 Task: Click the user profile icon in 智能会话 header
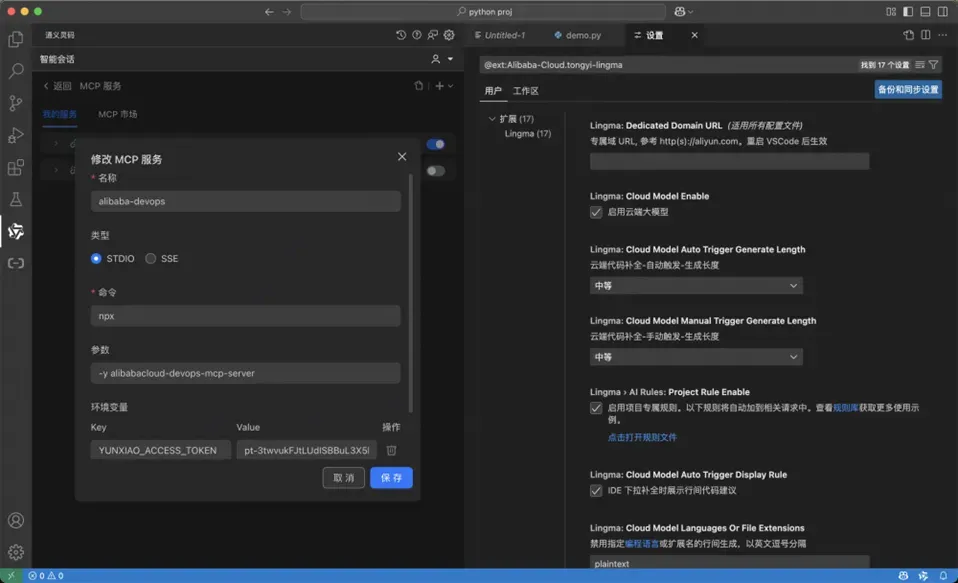point(436,59)
